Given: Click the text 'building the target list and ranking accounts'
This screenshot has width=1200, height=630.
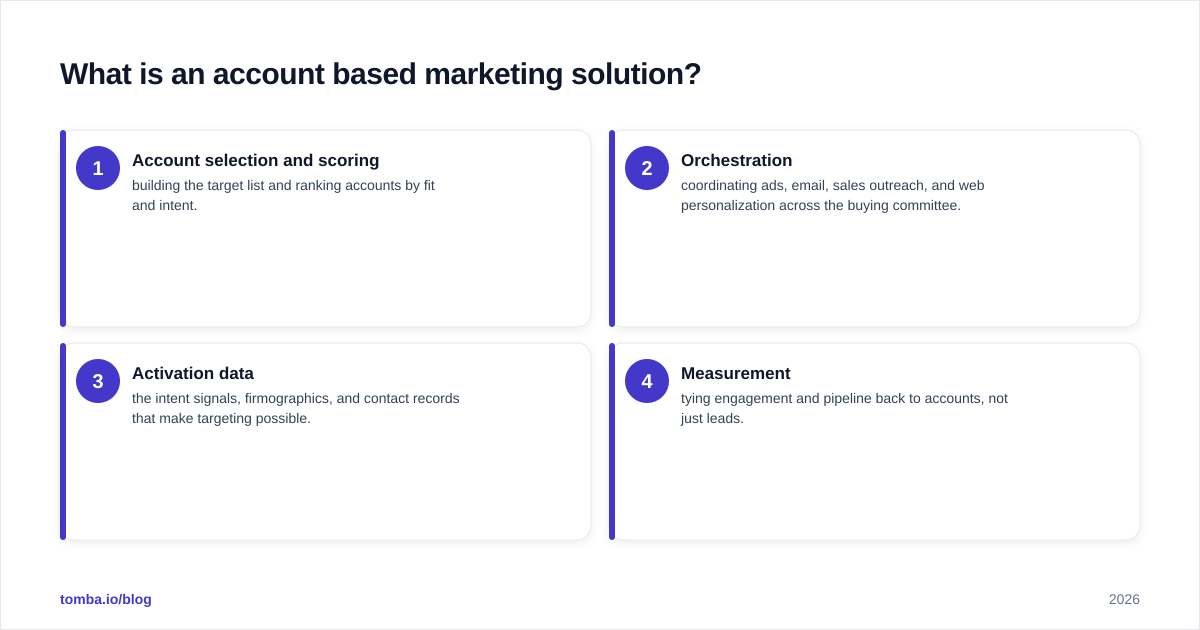Looking at the screenshot, I should tap(266, 185).
